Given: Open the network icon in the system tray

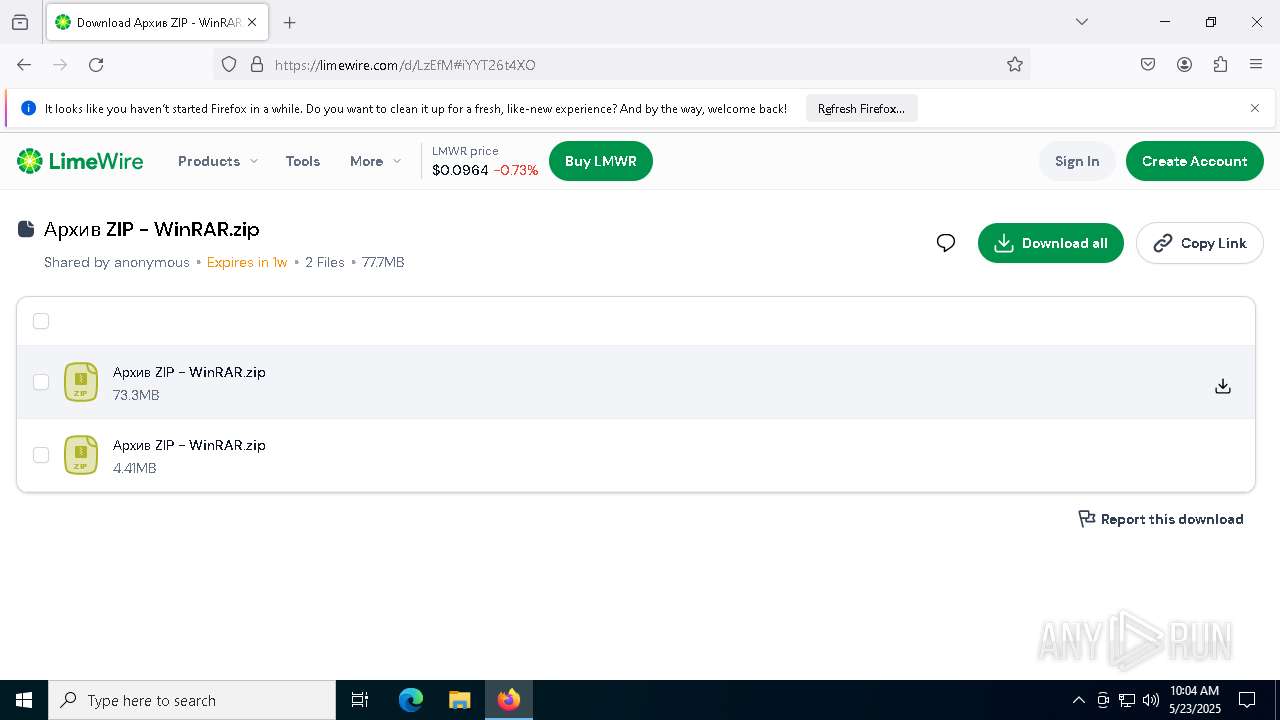Looking at the screenshot, I should tap(1126, 700).
